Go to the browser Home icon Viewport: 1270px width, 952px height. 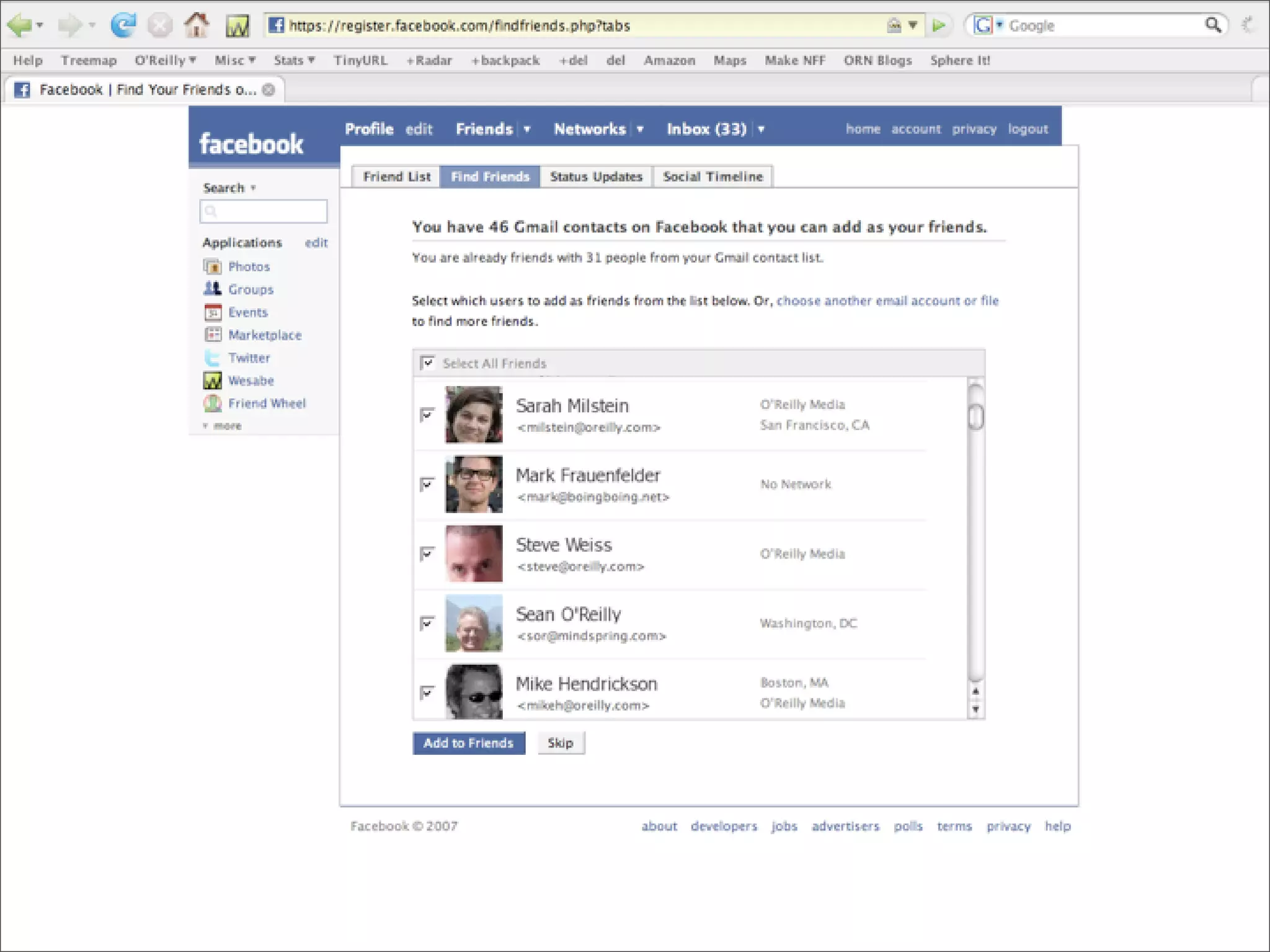pos(197,25)
